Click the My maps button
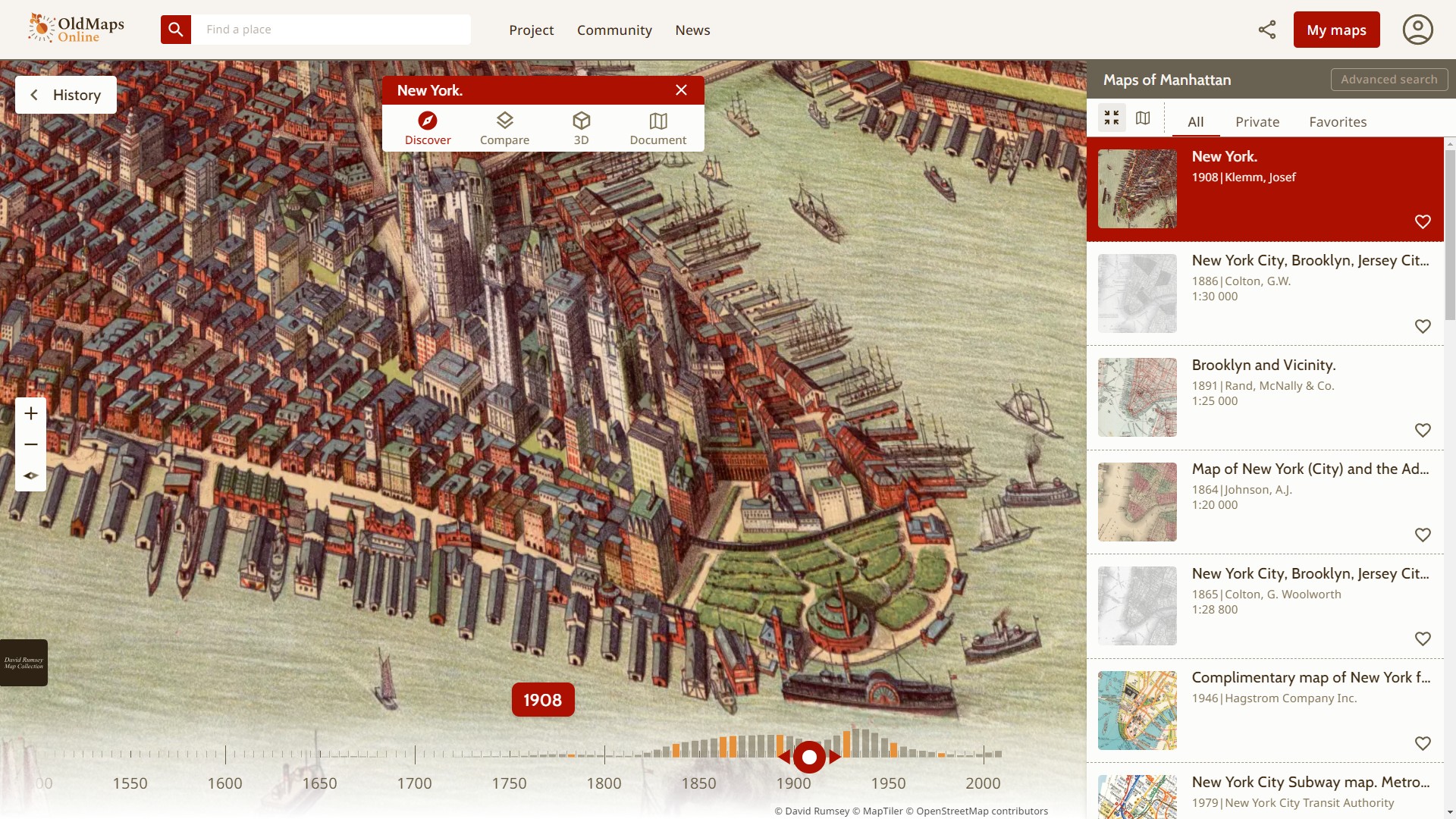The width and height of the screenshot is (1456, 819). 1336,30
